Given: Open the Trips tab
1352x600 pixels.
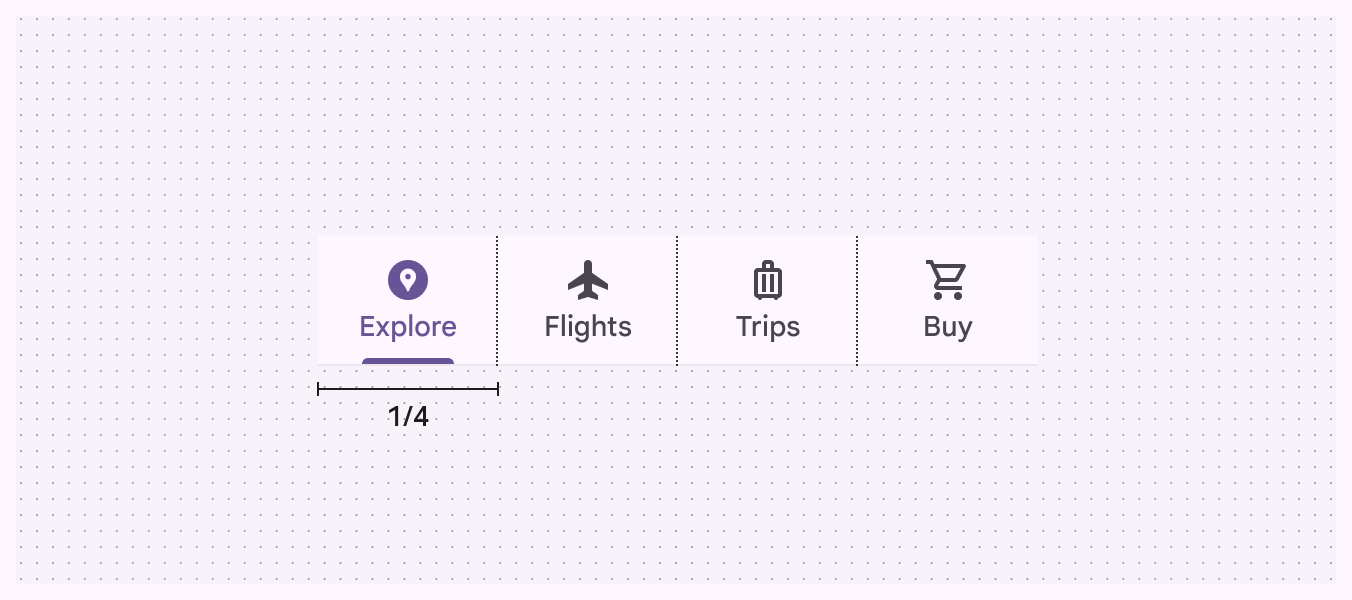Looking at the screenshot, I should click(768, 301).
